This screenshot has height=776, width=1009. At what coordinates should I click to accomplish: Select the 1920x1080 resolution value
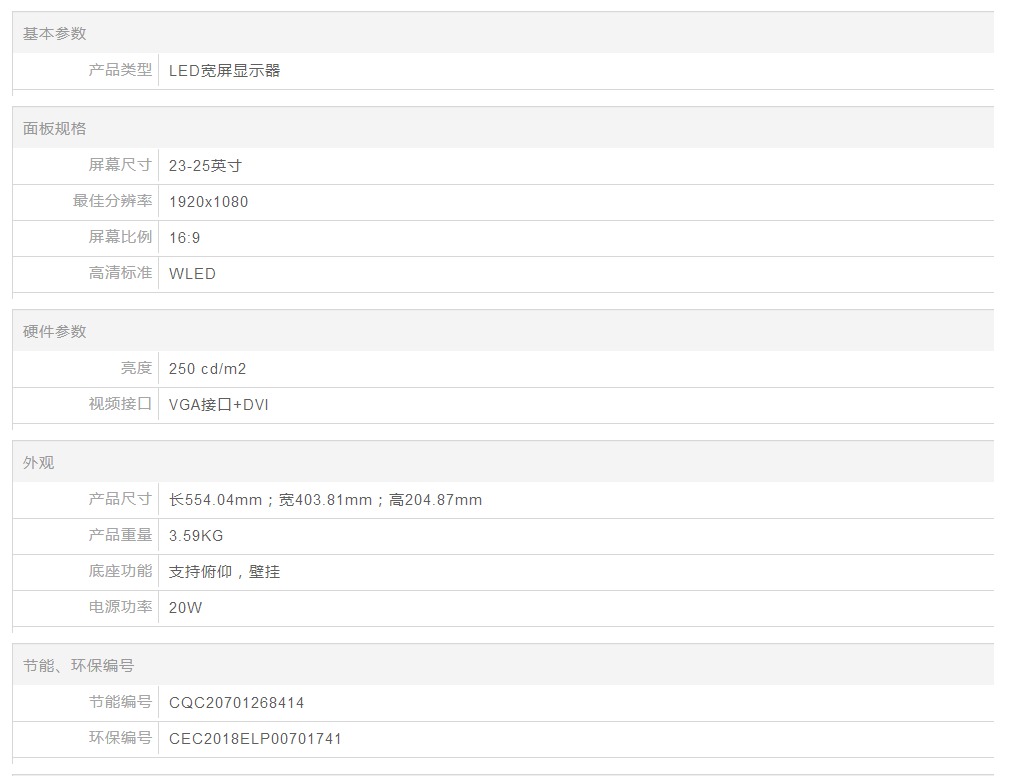(208, 202)
